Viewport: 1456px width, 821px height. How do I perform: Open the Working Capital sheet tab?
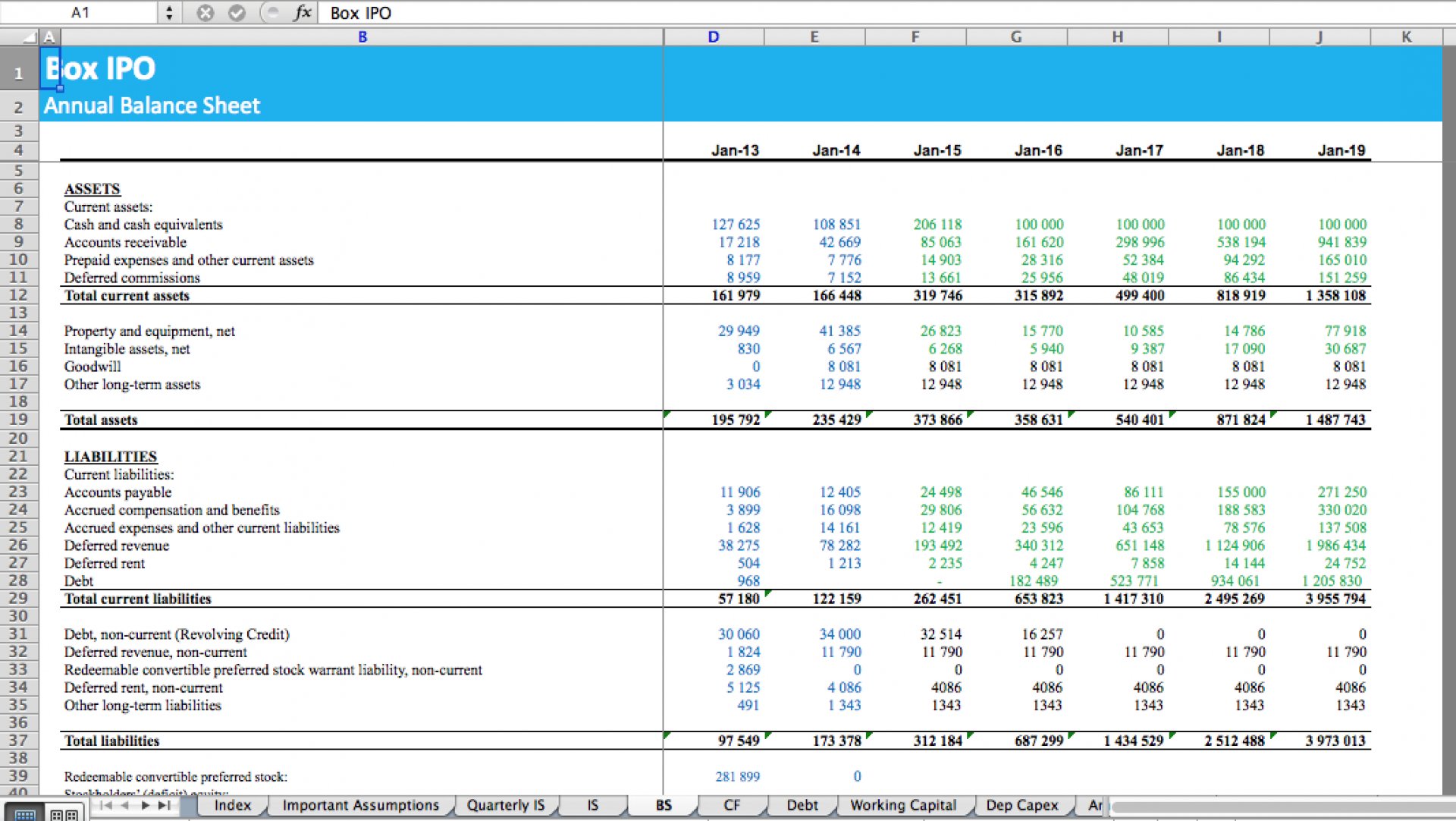tap(902, 805)
